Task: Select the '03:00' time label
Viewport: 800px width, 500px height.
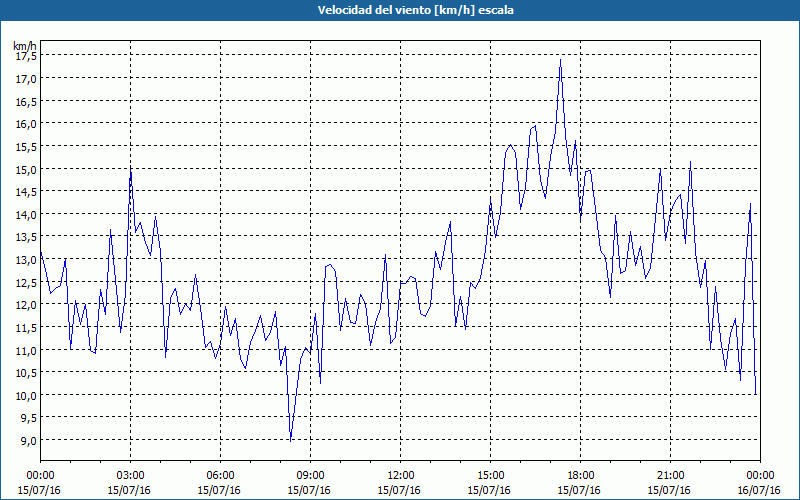Action: pos(131,476)
